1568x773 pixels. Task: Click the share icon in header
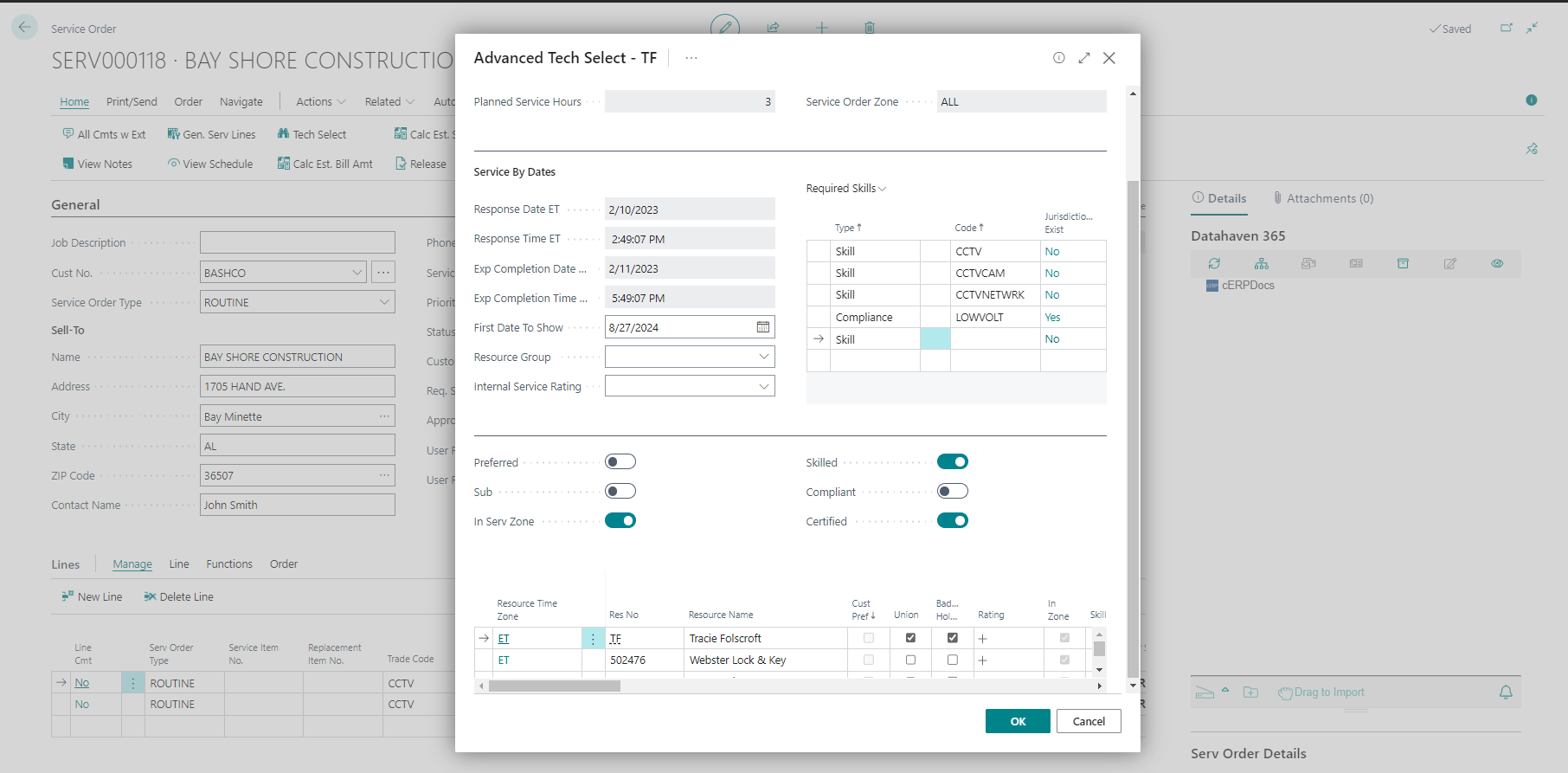773,28
